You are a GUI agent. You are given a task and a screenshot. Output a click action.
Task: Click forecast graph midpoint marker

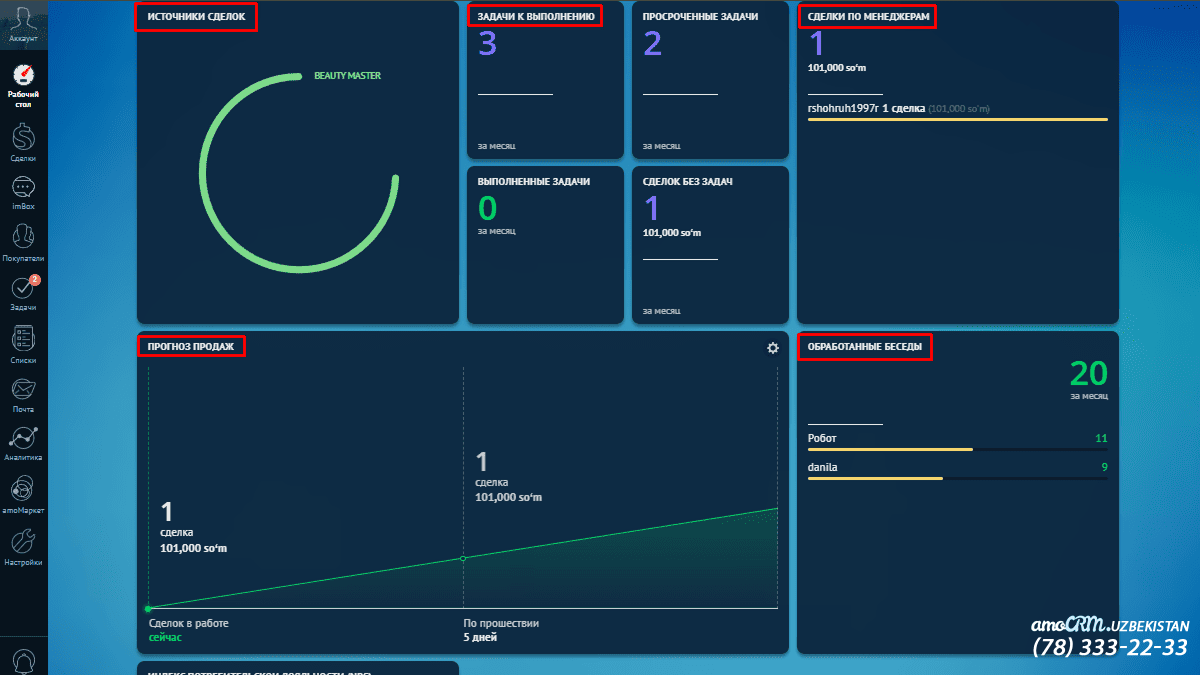pyautogui.click(x=463, y=558)
